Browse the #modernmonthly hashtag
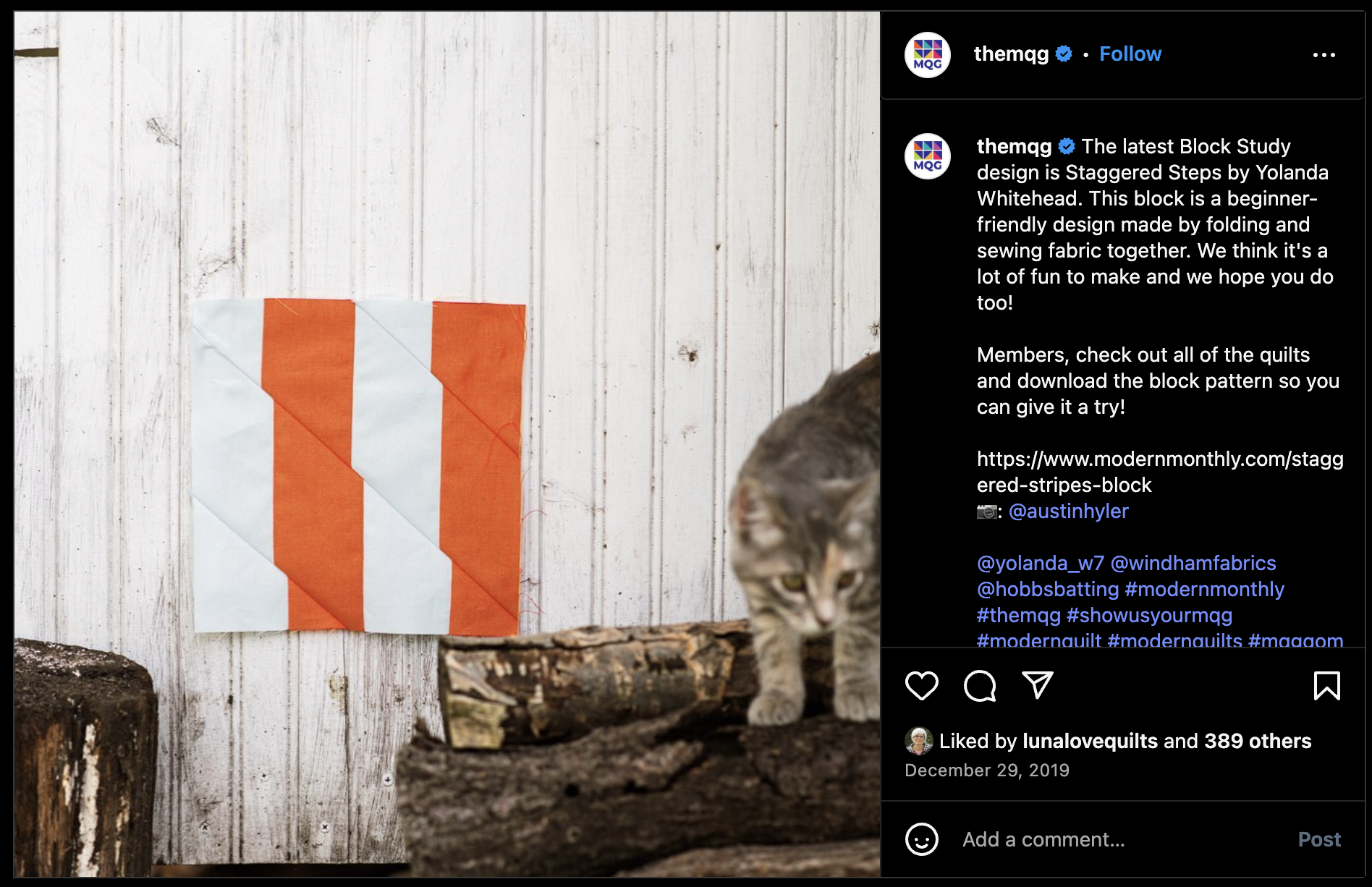This screenshot has width=1372, height=887. tap(1204, 589)
